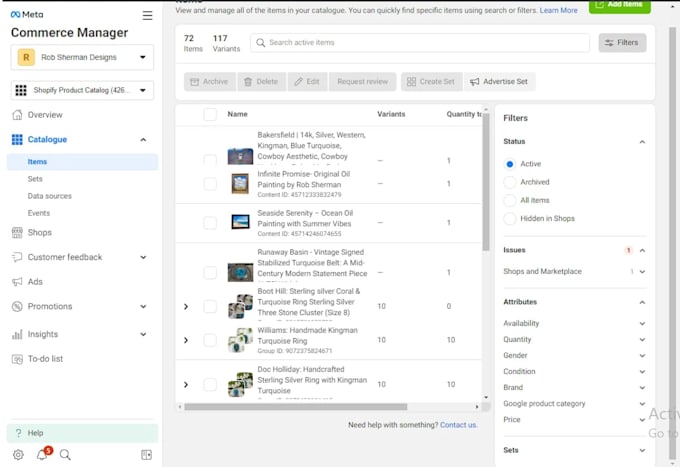Screen dimensions: 680x467
Task: Click the Shopify Product Catalog grid icon
Action: tap(21, 90)
